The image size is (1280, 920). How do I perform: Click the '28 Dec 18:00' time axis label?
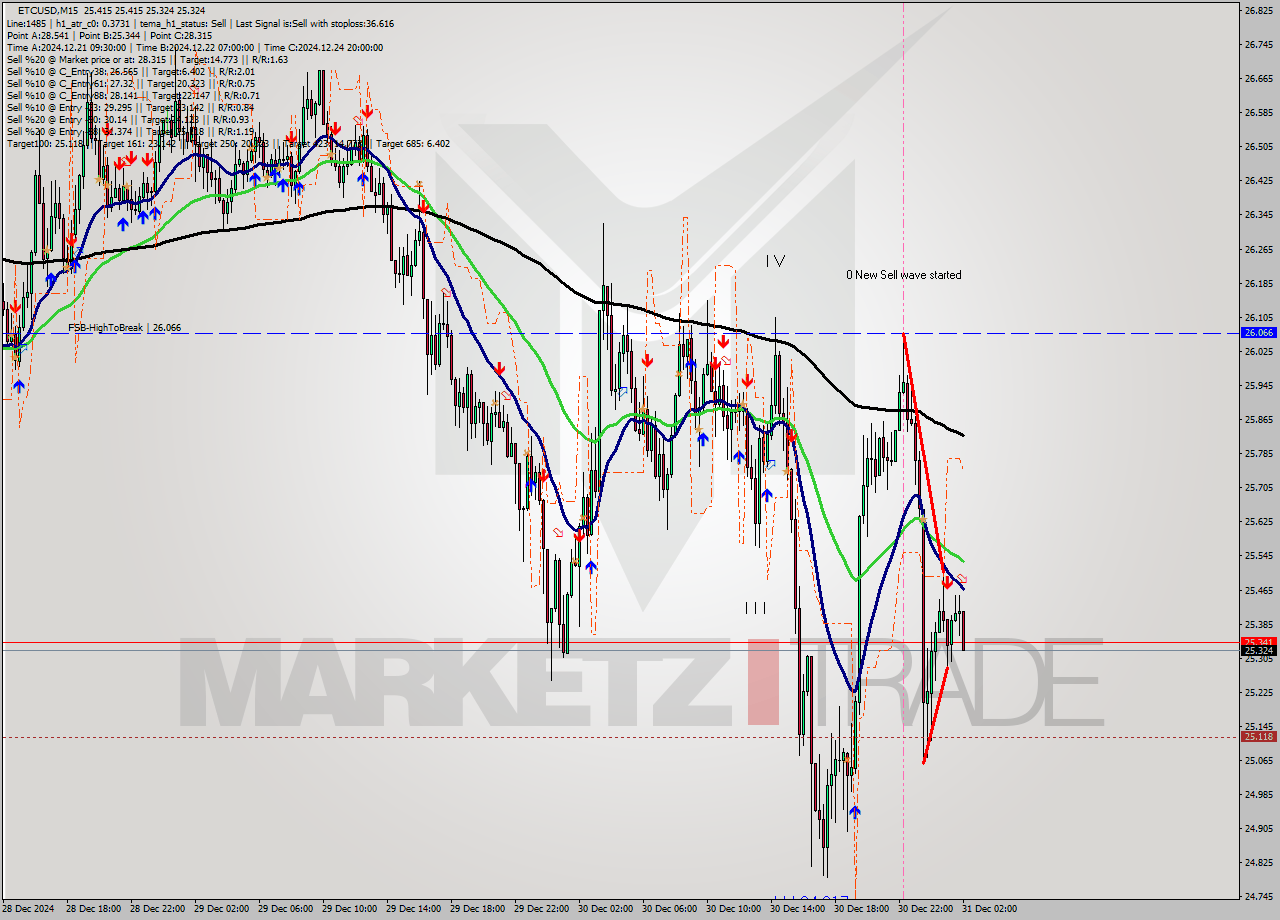click(x=93, y=909)
